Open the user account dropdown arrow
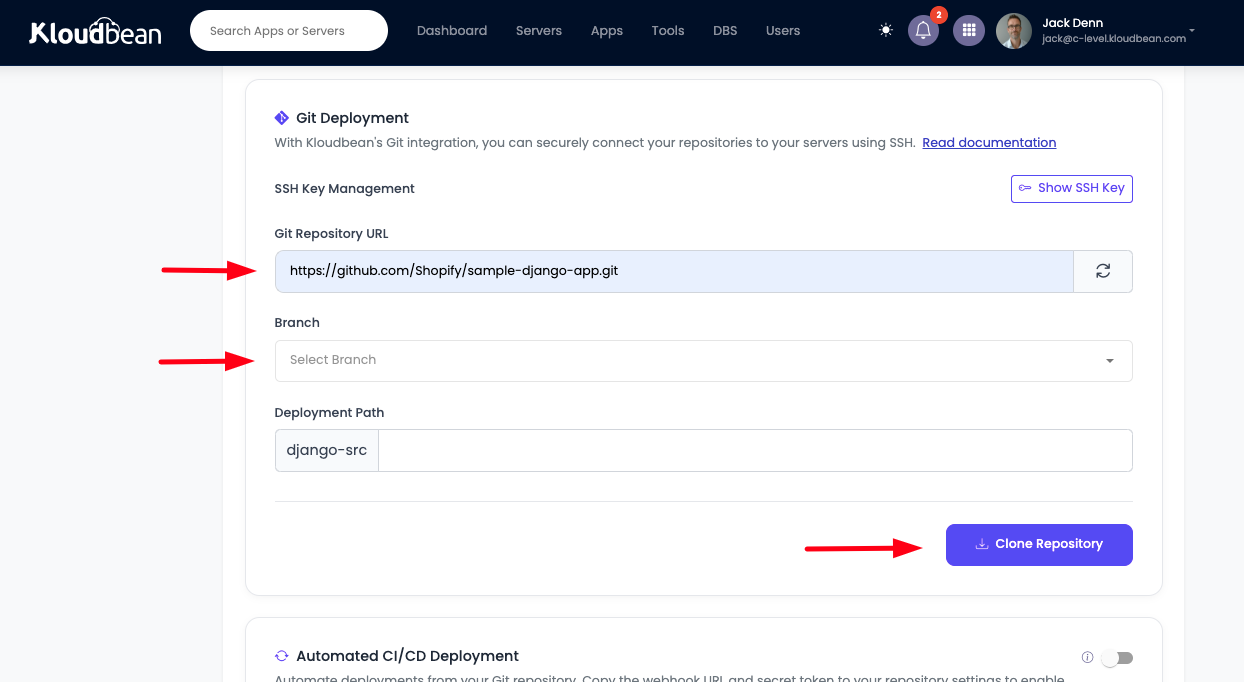 point(1192,31)
